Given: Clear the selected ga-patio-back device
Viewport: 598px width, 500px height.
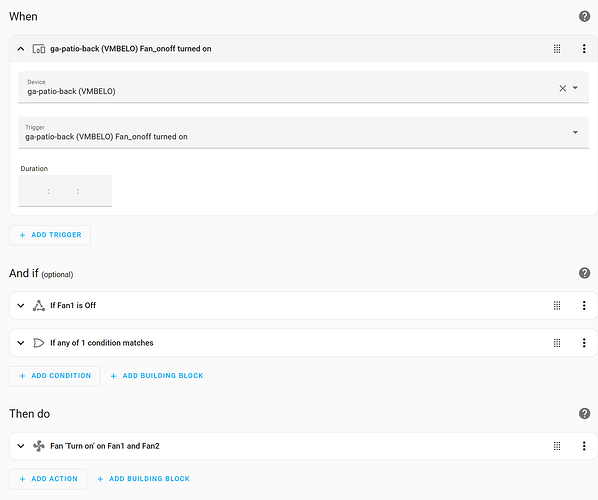Looking at the screenshot, I should pyautogui.click(x=562, y=88).
